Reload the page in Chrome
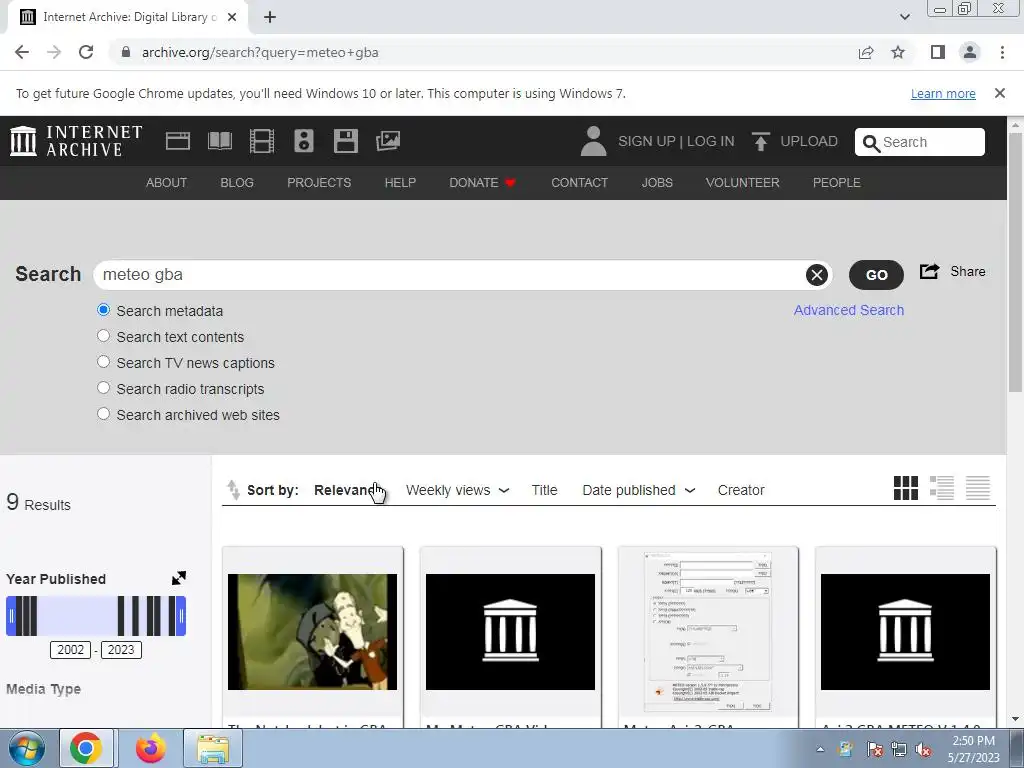Screen dimensions: 1024x768 (x=86, y=52)
